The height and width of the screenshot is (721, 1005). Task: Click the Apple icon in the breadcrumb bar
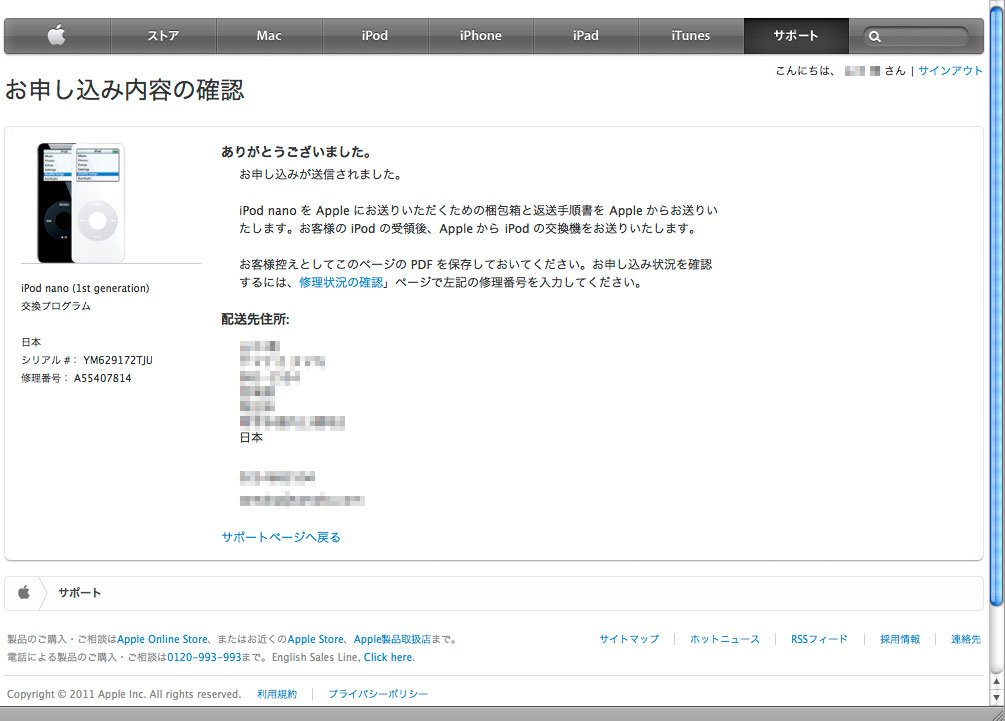tap(24, 593)
